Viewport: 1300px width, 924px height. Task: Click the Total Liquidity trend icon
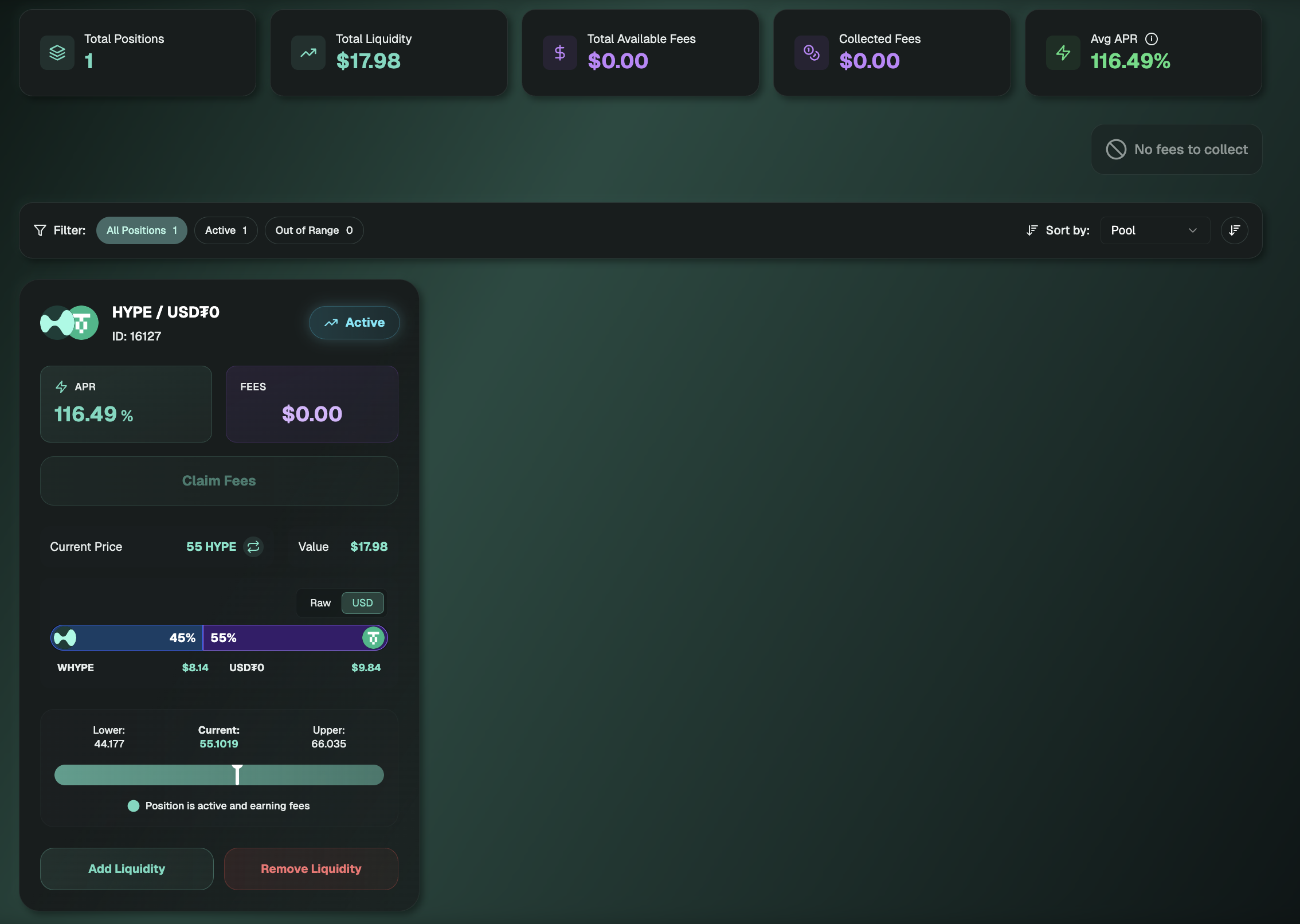pos(308,53)
